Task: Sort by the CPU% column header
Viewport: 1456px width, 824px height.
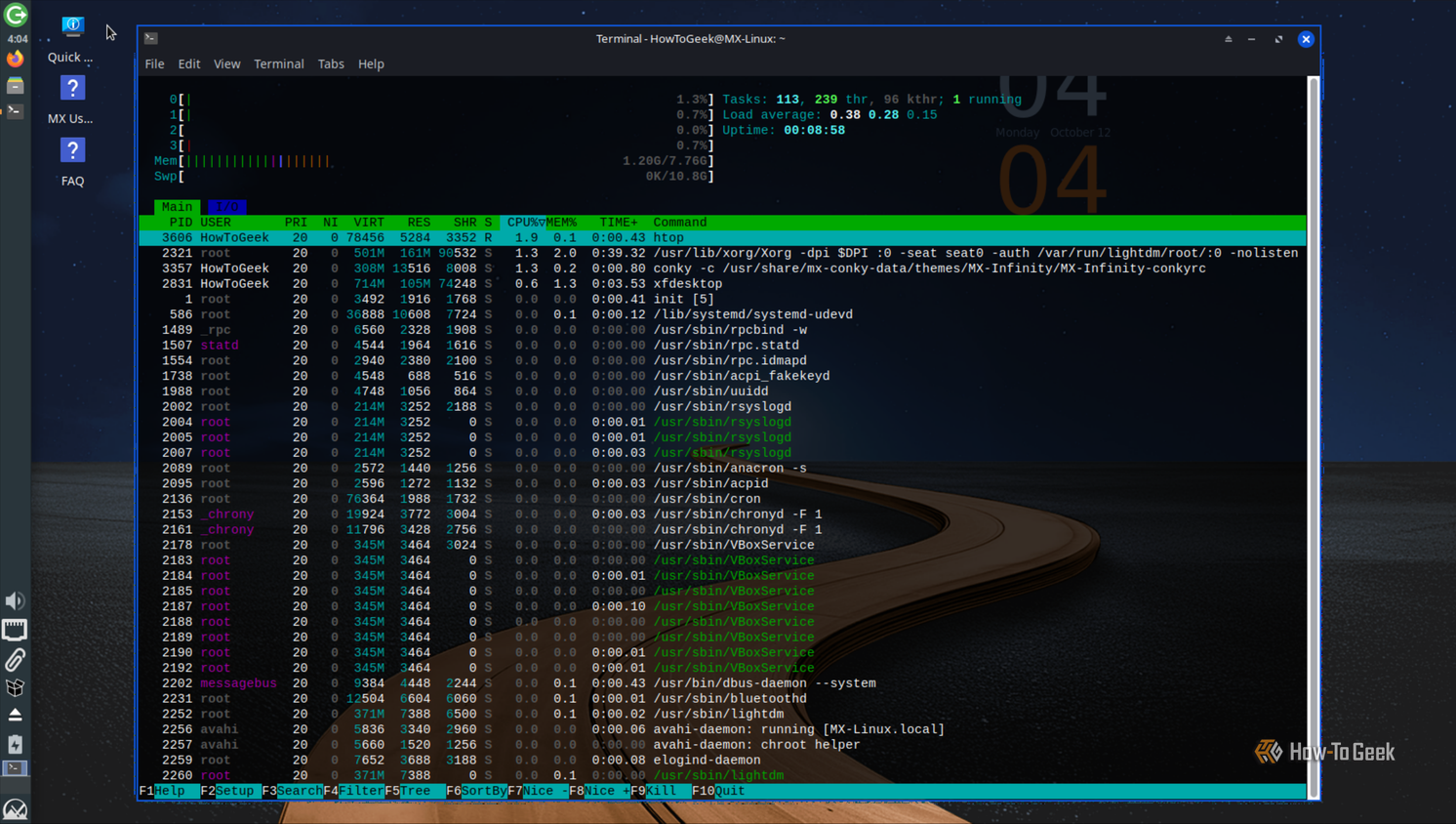Action: [x=522, y=223]
